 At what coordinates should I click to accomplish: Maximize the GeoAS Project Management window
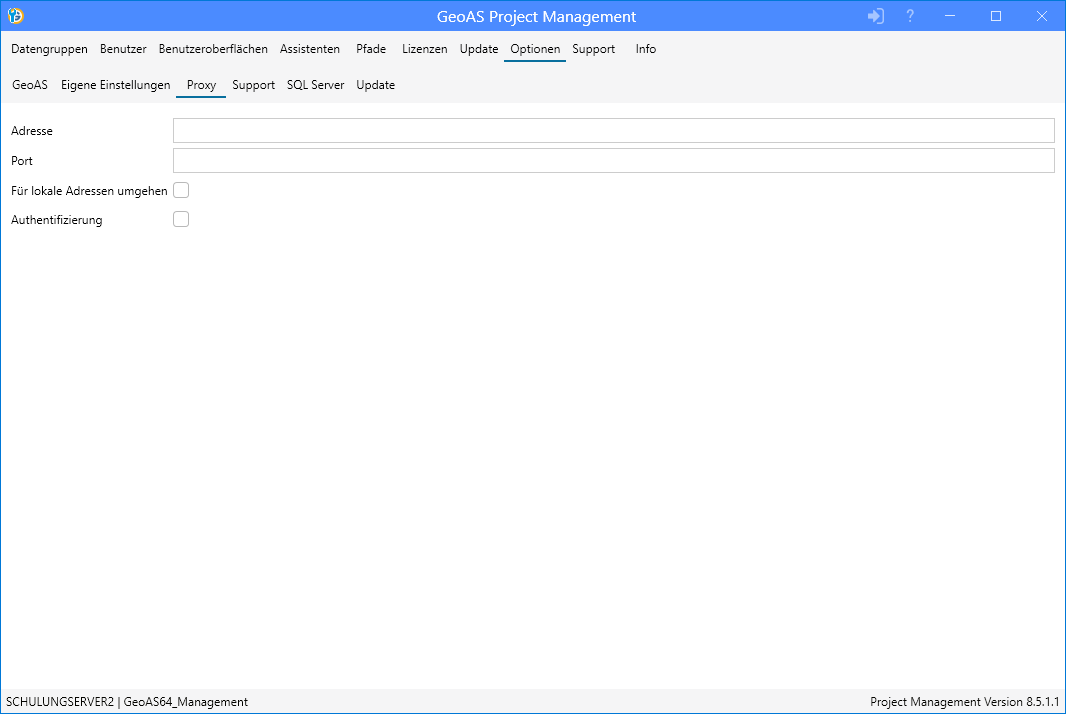pyautogui.click(x=996, y=16)
